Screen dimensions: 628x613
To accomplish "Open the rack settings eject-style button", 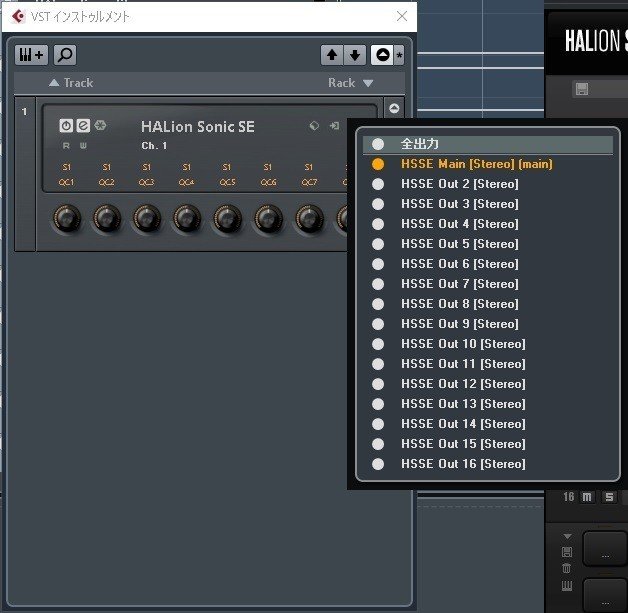I will (382, 55).
